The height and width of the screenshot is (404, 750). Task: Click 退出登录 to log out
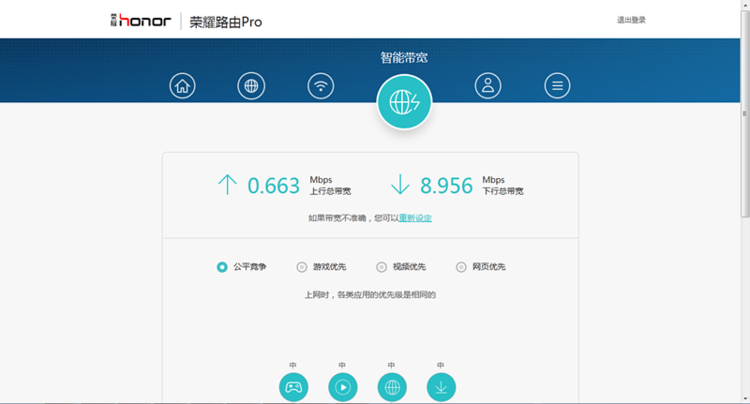[631, 20]
